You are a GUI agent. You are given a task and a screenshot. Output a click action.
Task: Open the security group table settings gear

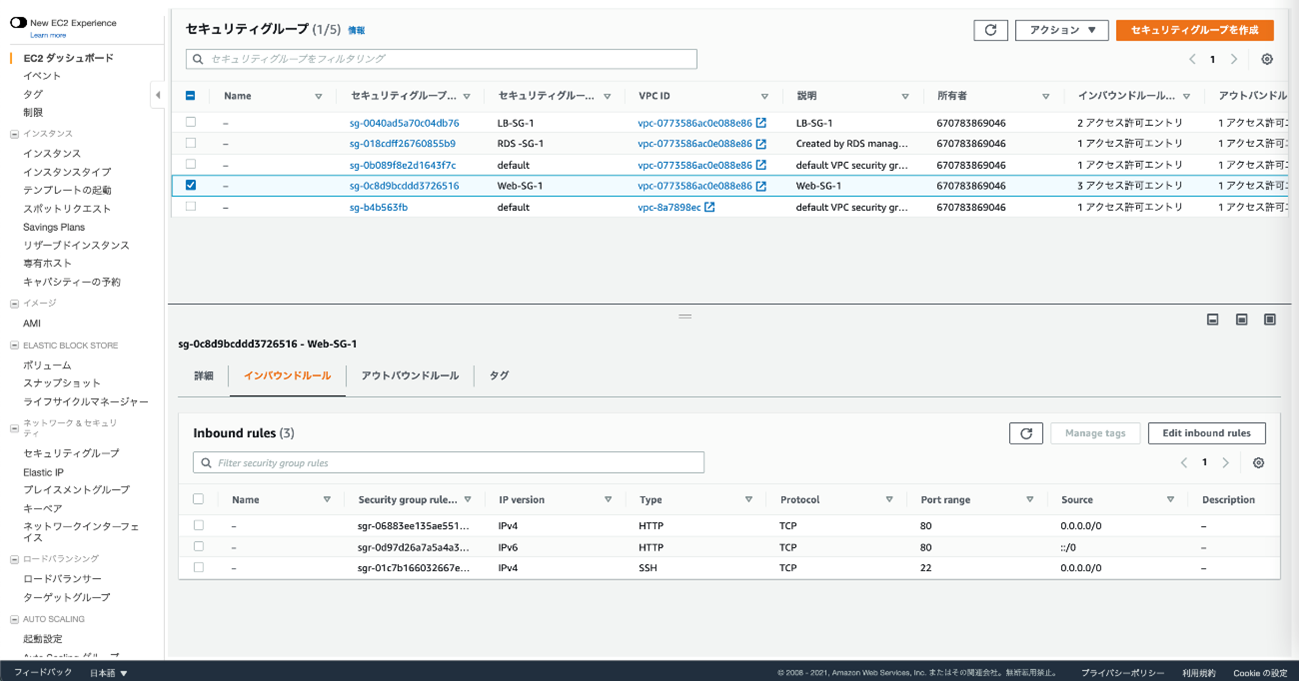(x=1267, y=59)
